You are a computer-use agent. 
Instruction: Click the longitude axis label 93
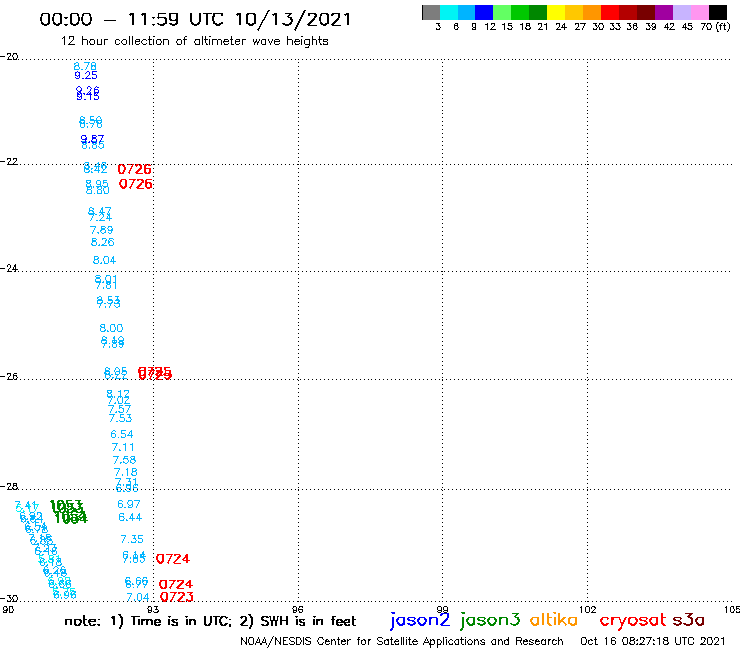point(153,609)
